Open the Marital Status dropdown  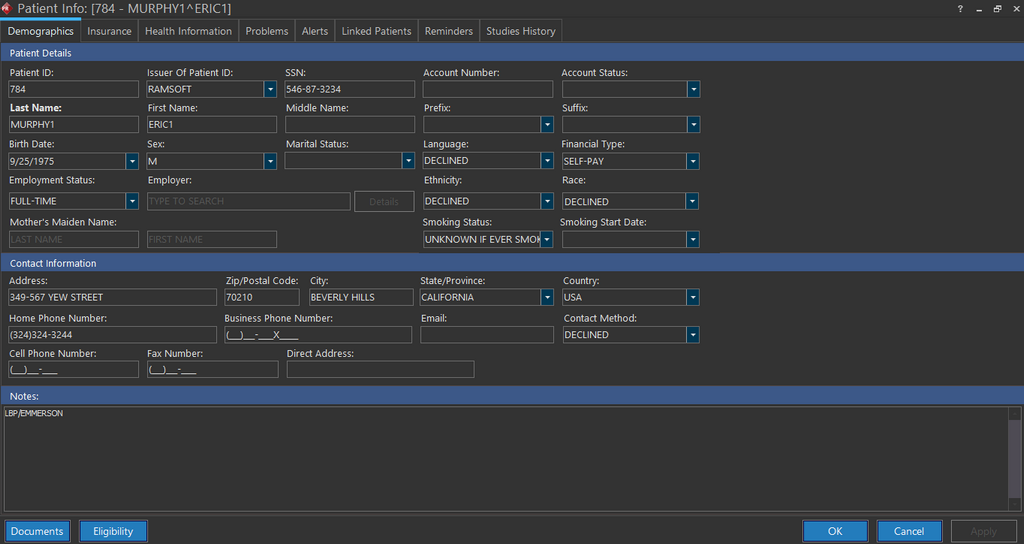coord(408,161)
